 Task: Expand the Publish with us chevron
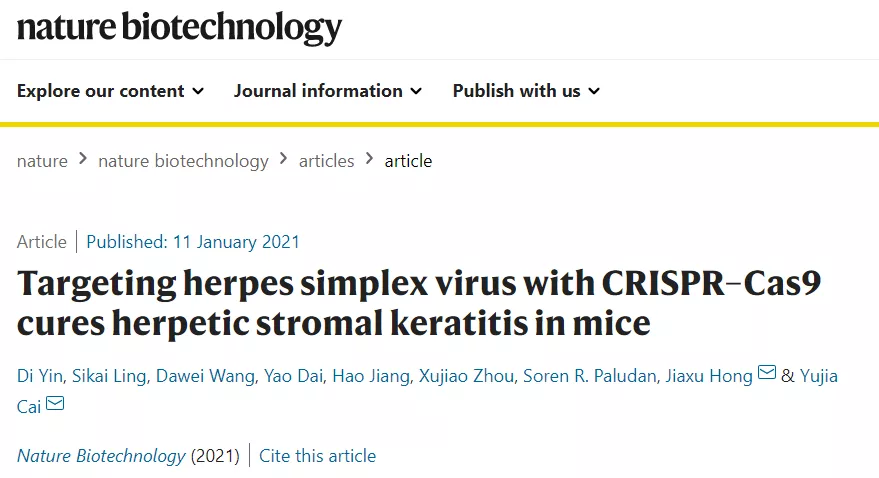pos(594,91)
